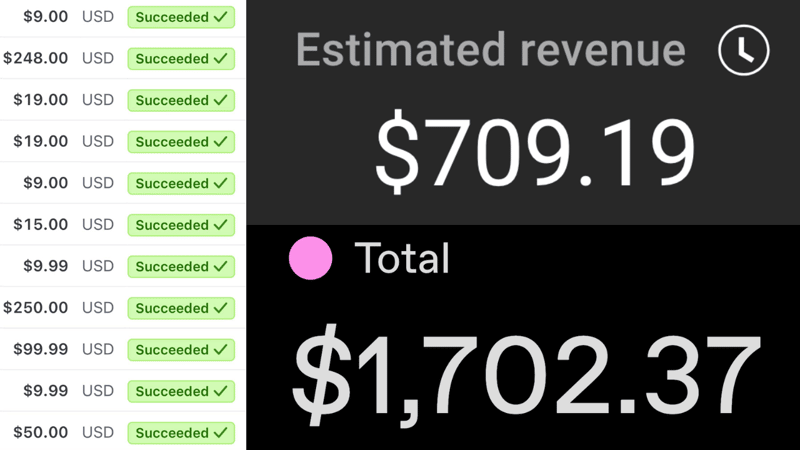Click the pink circle next to Total
Image resolution: width=800 pixels, height=450 pixels.
click(310, 259)
